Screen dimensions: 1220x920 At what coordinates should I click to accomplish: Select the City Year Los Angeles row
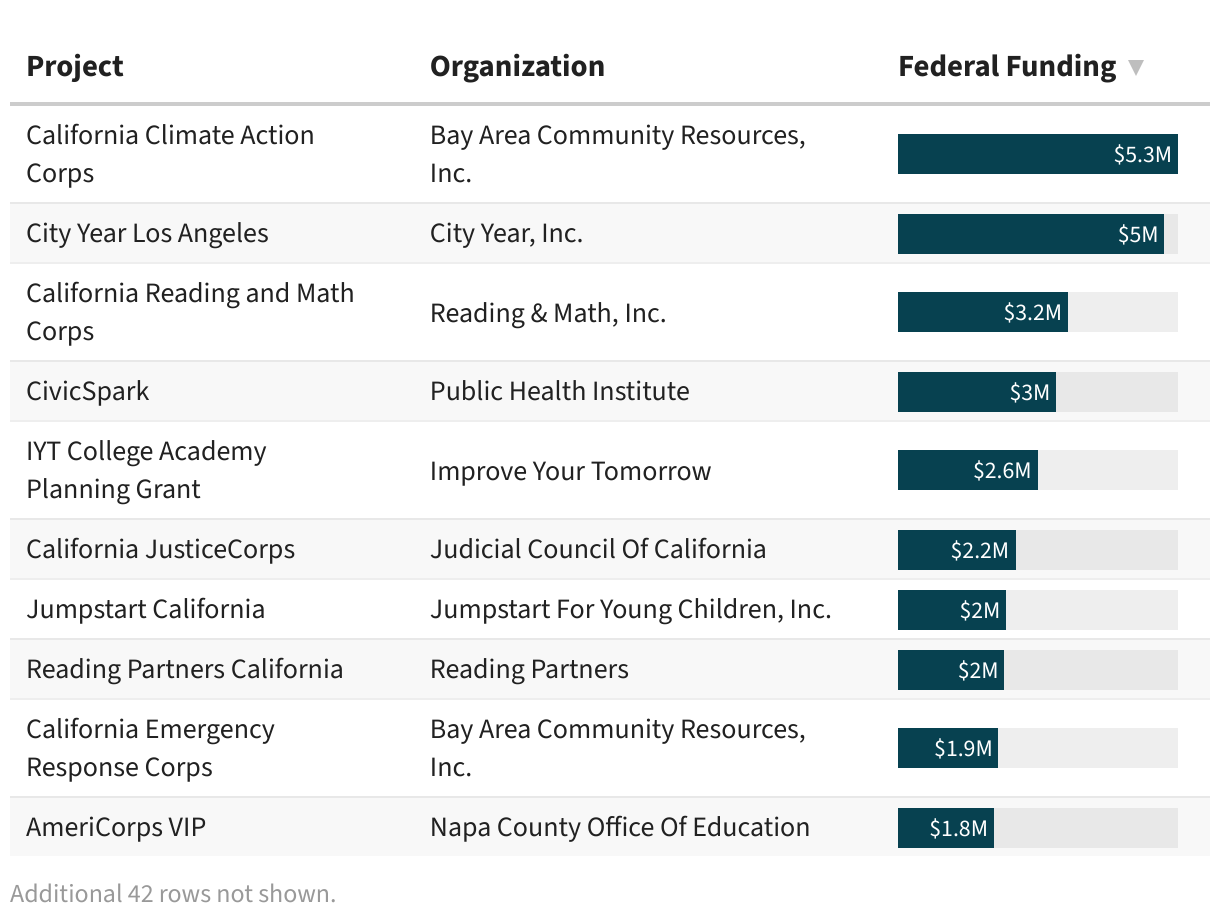(x=148, y=234)
